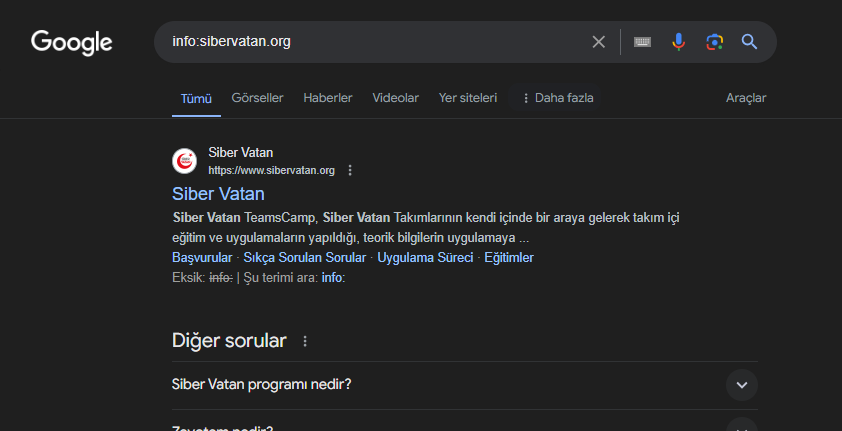Clear the search box text
This screenshot has width=842, height=431.
598,42
